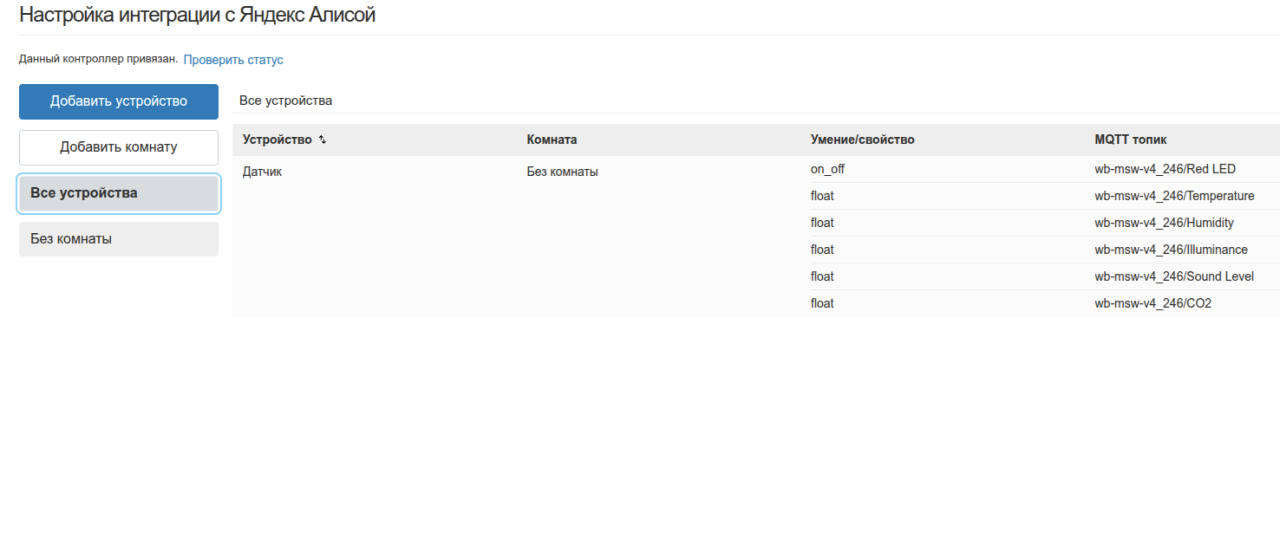Open the Проверить статус link
The height and width of the screenshot is (539, 1280).
coord(233,60)
